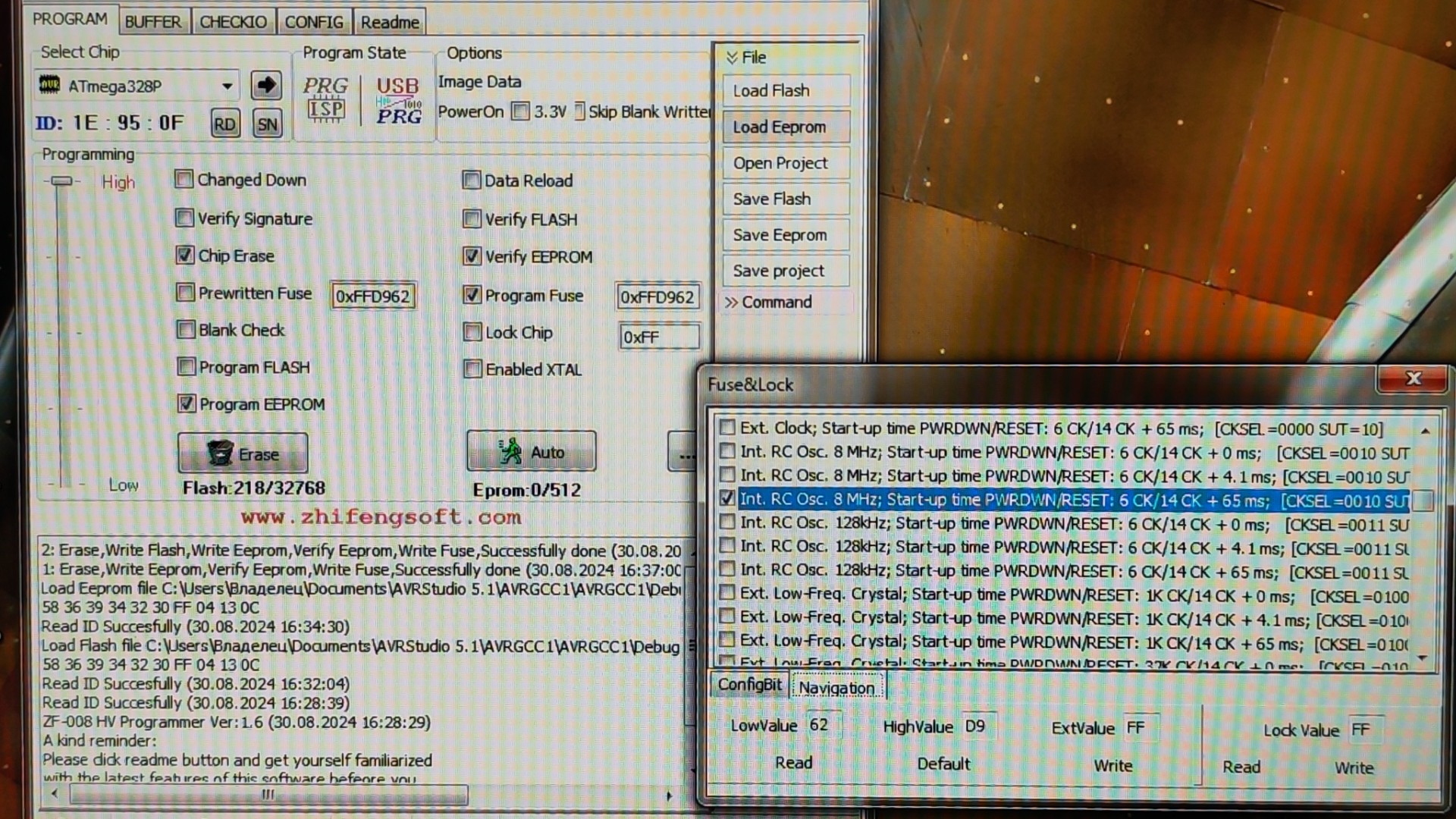
Task: Click the arrow icon next to chip selector
Action: tap(265, 86)
